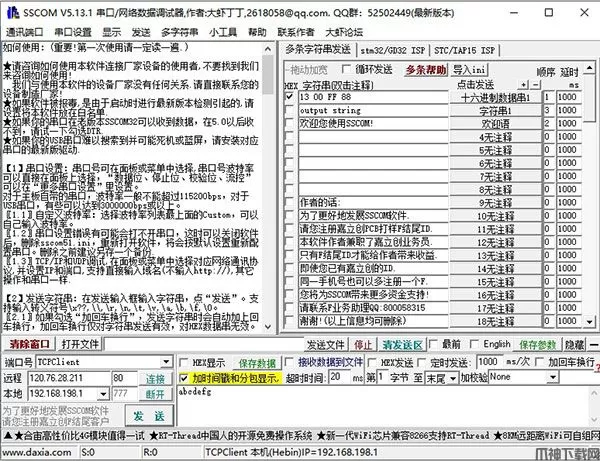Viewport: 600px width, 461px height.
Task: Enable 接收数据到文件 checkbox
Action: [289, 362]
